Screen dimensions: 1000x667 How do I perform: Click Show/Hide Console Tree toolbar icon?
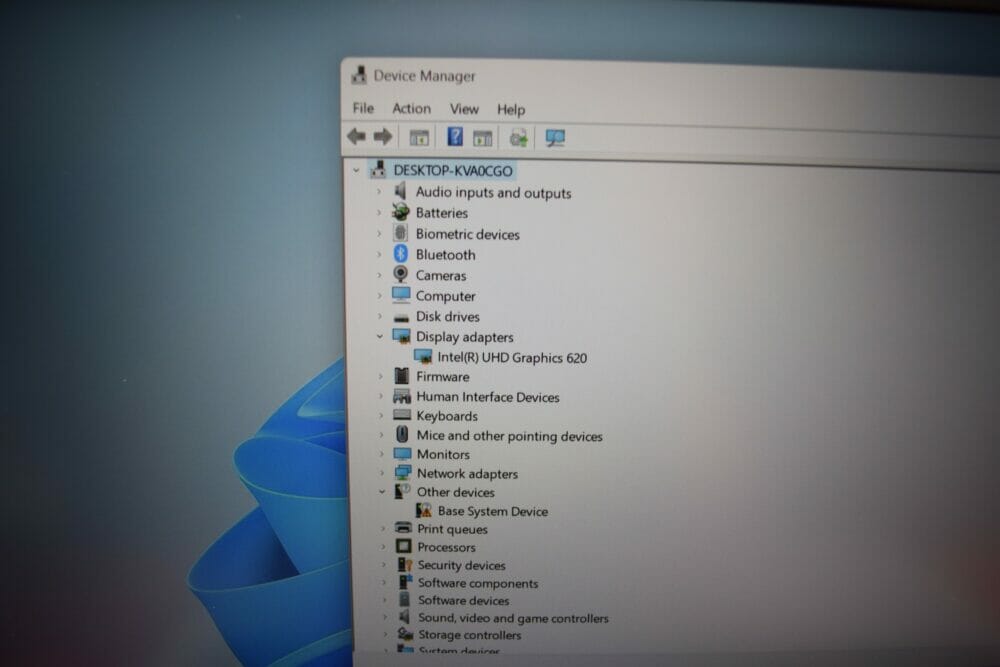coord(418,137)
